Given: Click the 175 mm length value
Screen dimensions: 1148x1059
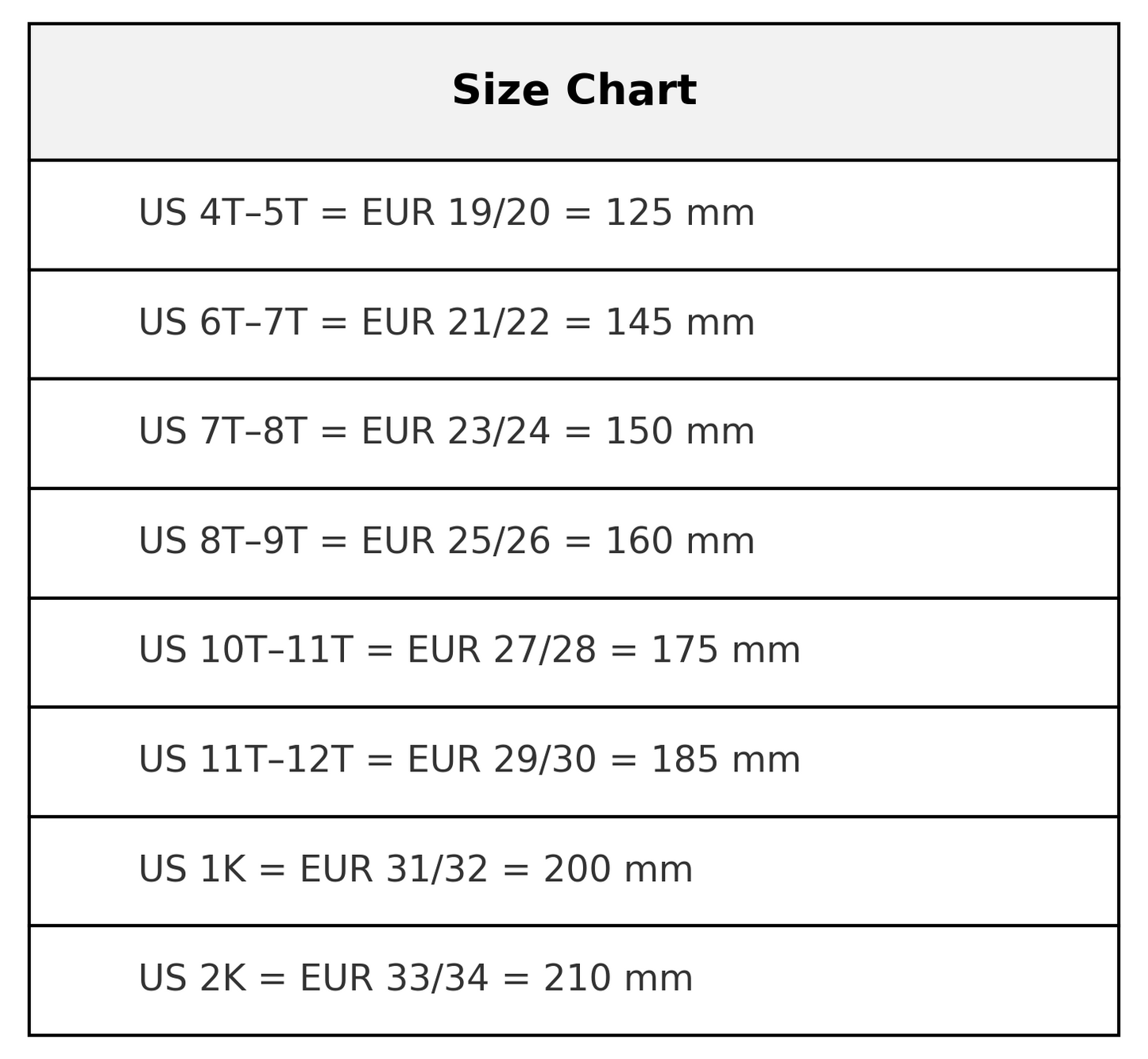Looking at the screenshot, I should (725, 650).
